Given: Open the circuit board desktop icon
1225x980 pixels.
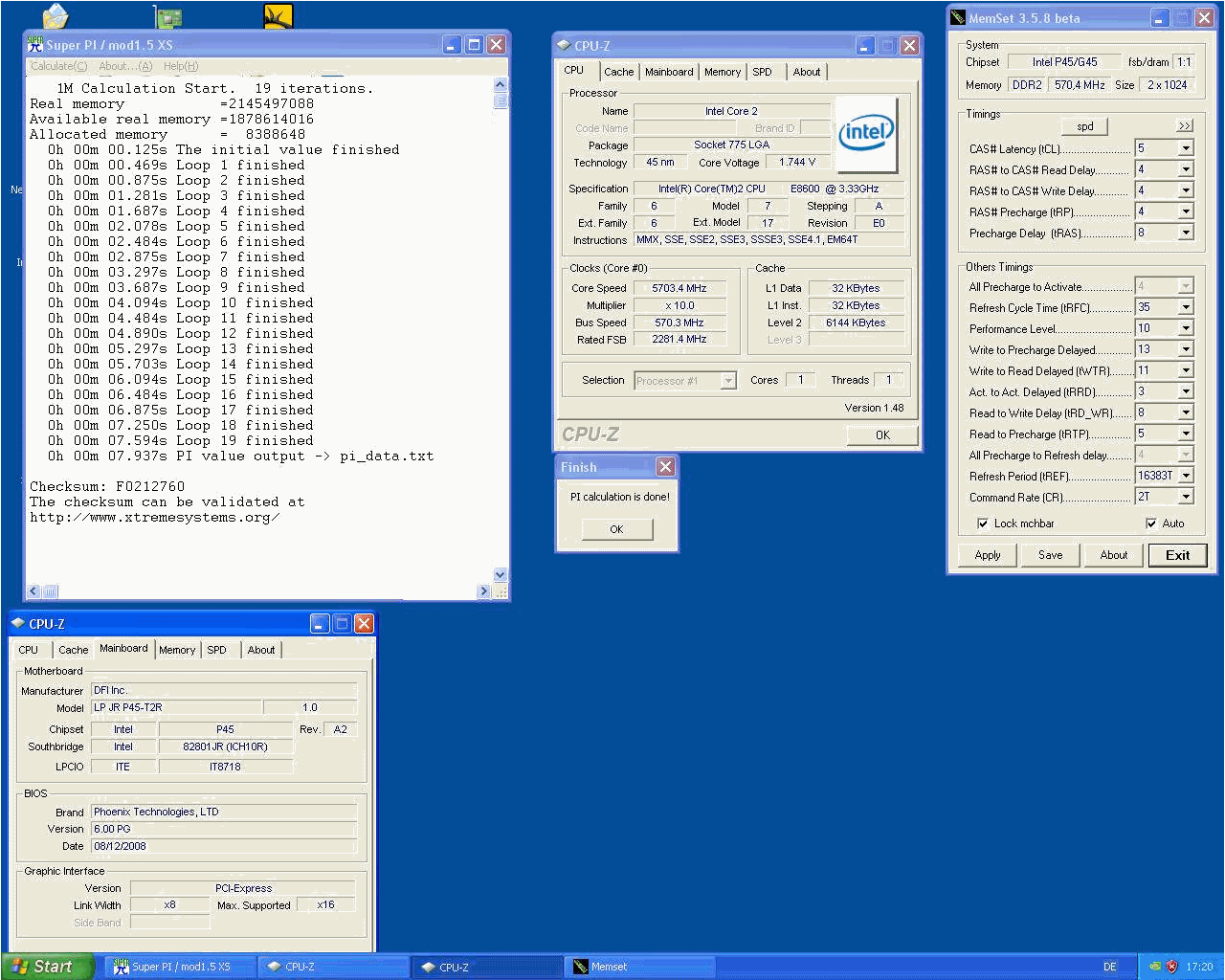Looking at the screenshot, I should tap(168, 16).
